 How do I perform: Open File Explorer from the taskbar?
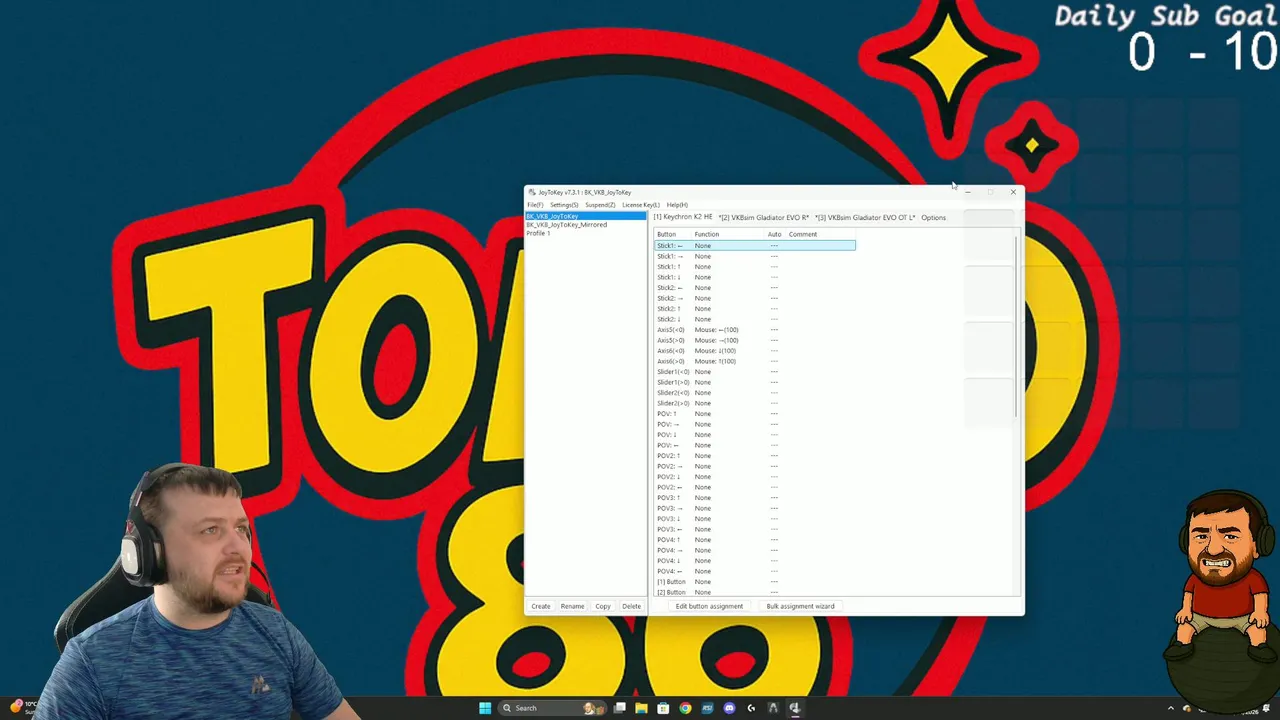[641, 708]
